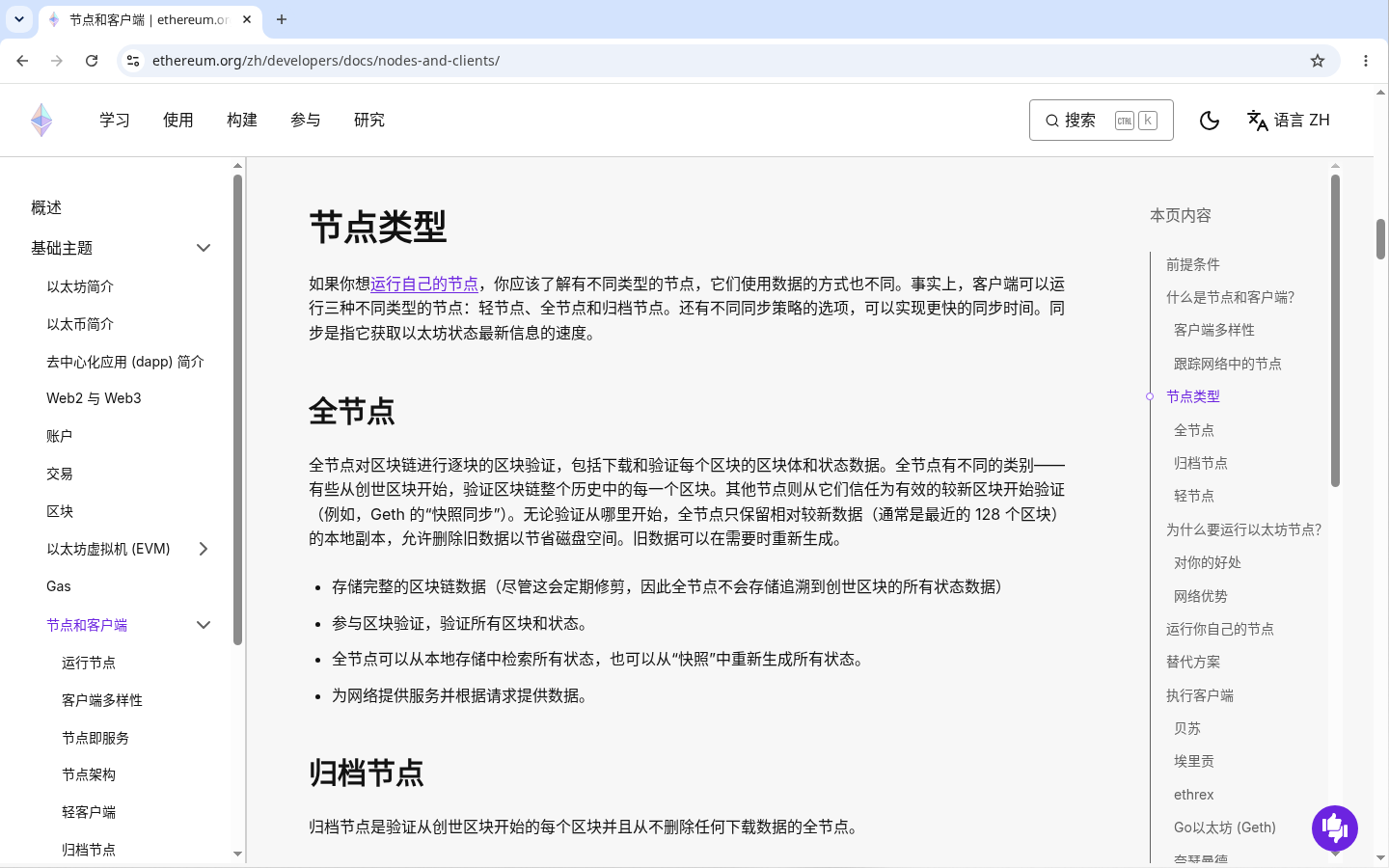The image size is (1389, 868).
Task: Open the 构建 menu
Action: click(x=242, y=121)
